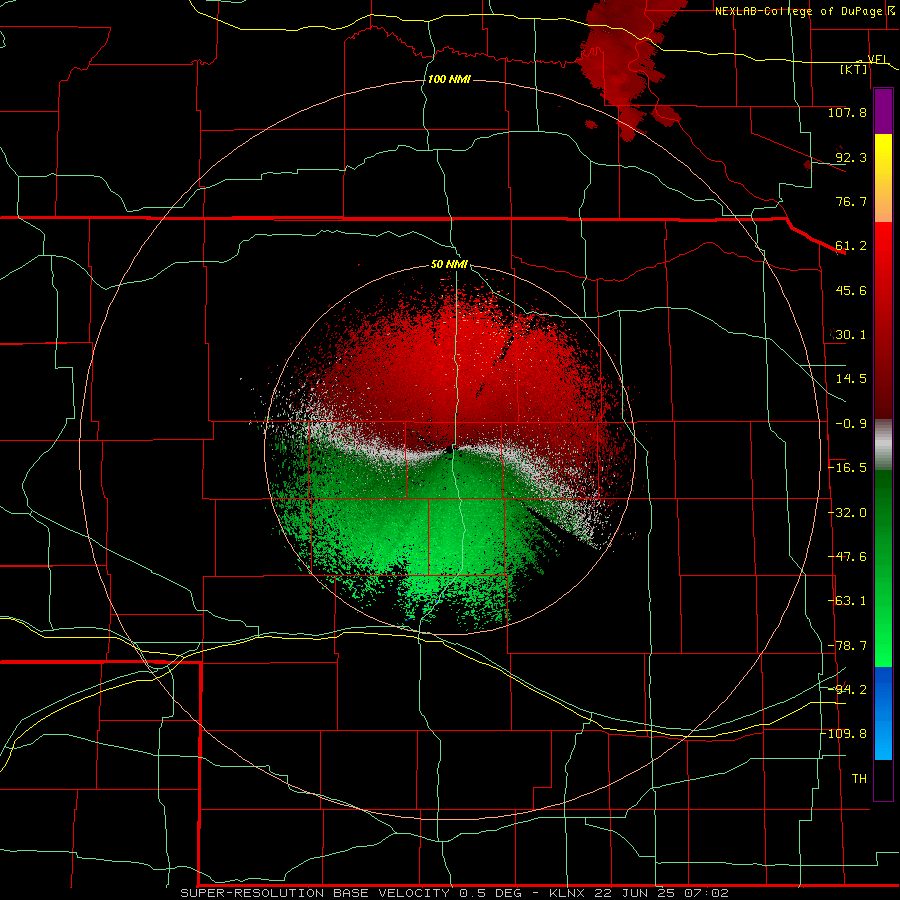Click the 76.7 legend value
The height and width of the screenshot is (900, 900).
(x=851, y=201)
